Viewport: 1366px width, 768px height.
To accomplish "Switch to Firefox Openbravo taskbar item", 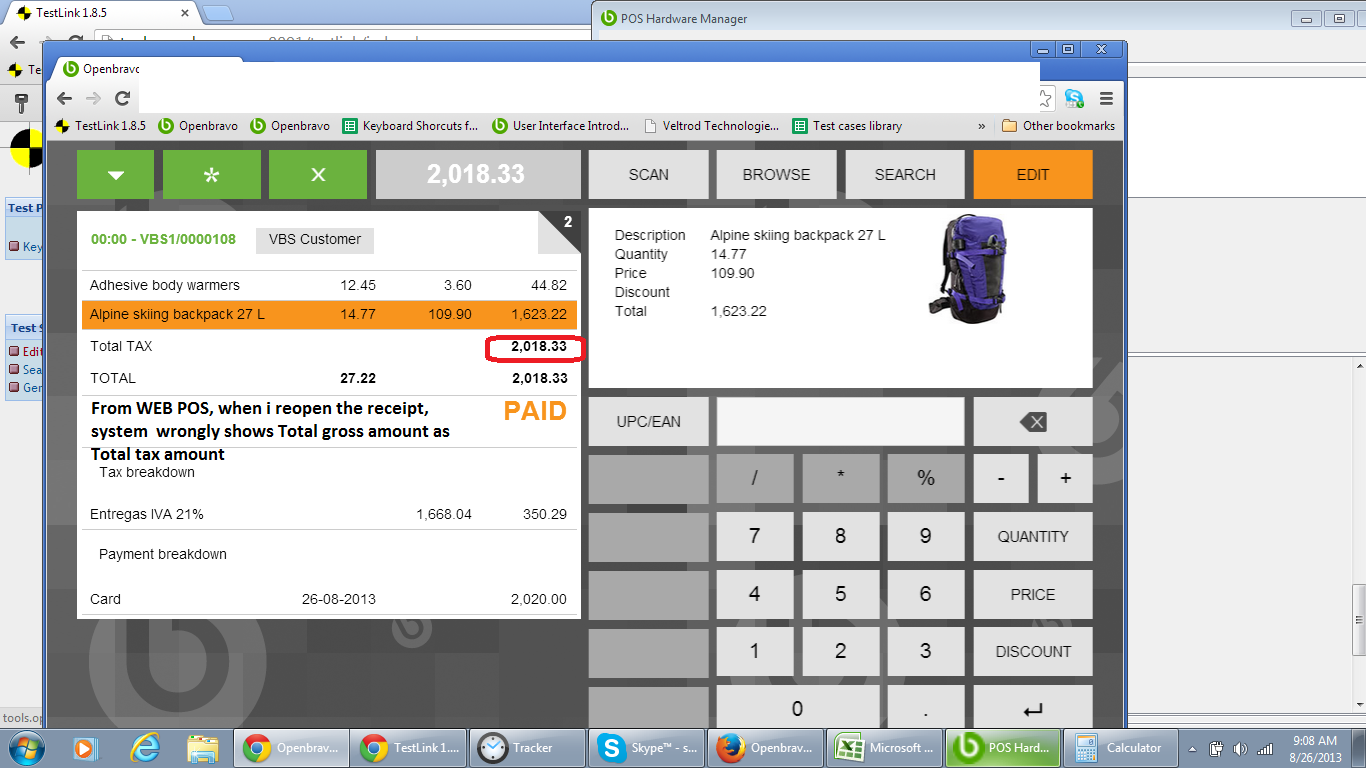I will pos(764,748).
